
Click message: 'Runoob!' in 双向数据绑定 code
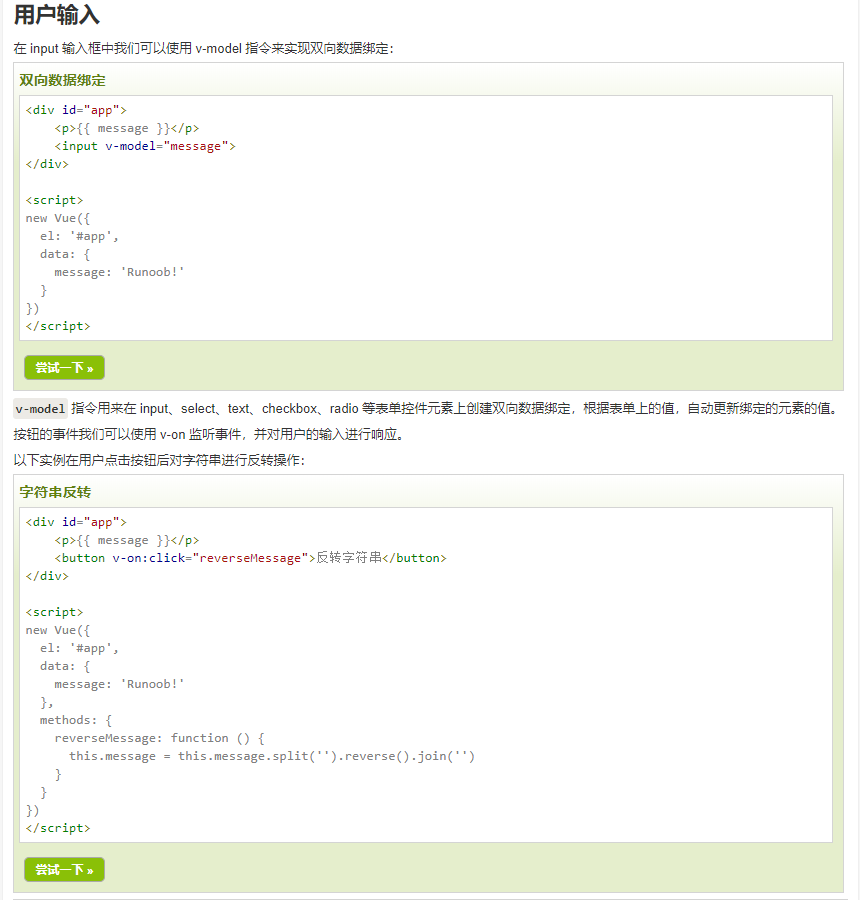[119, 272]
